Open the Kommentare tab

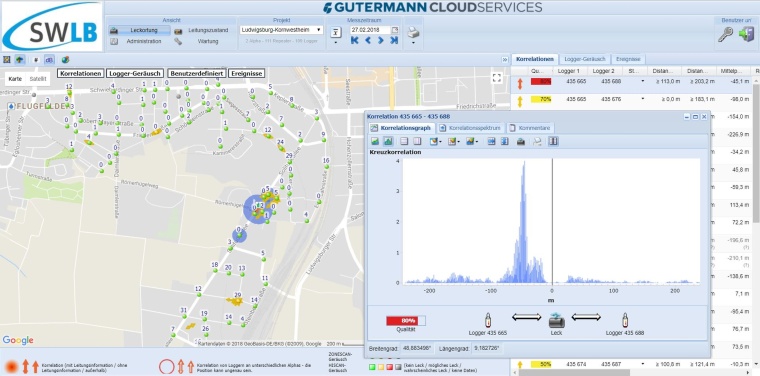531,128
